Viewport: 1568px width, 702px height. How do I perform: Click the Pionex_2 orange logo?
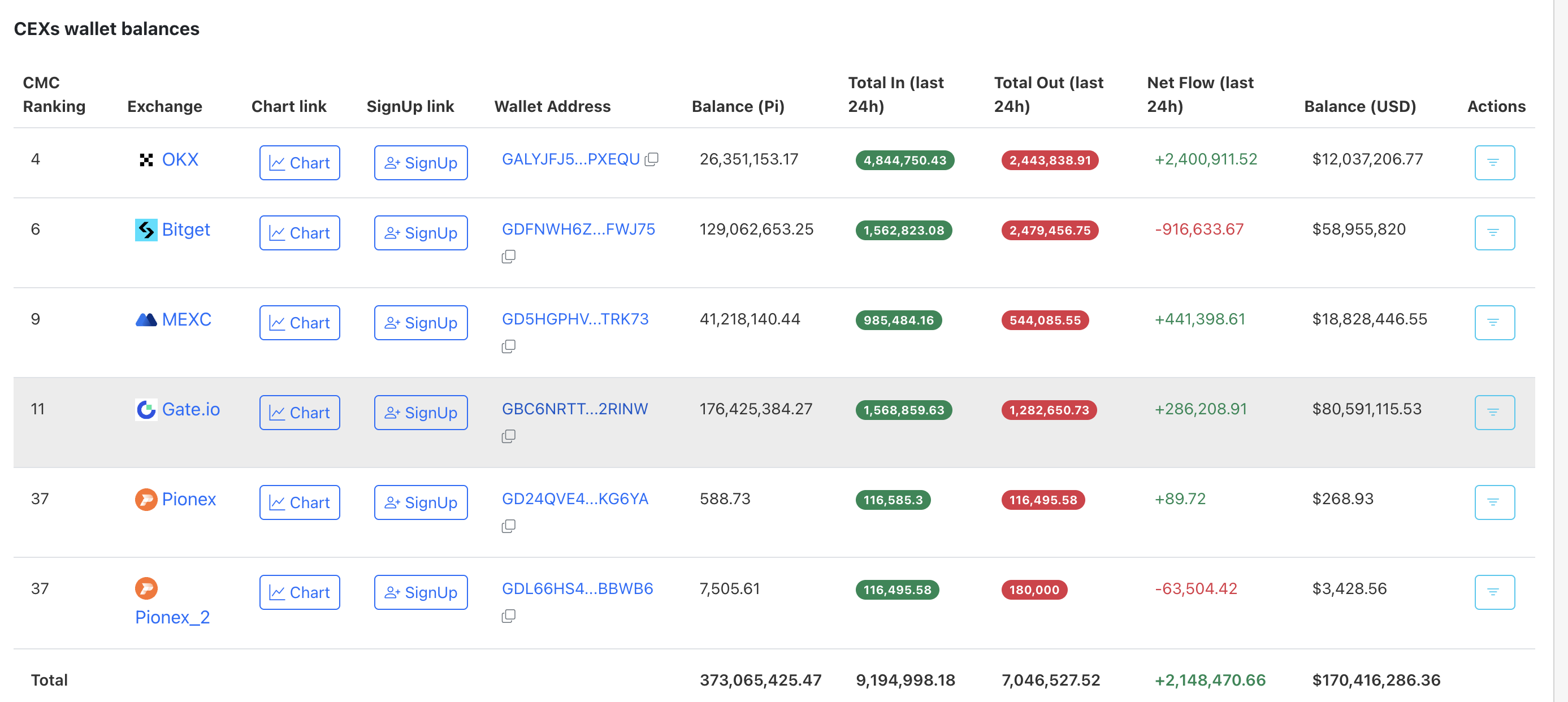pyautogui.click(x=146, y=588)
